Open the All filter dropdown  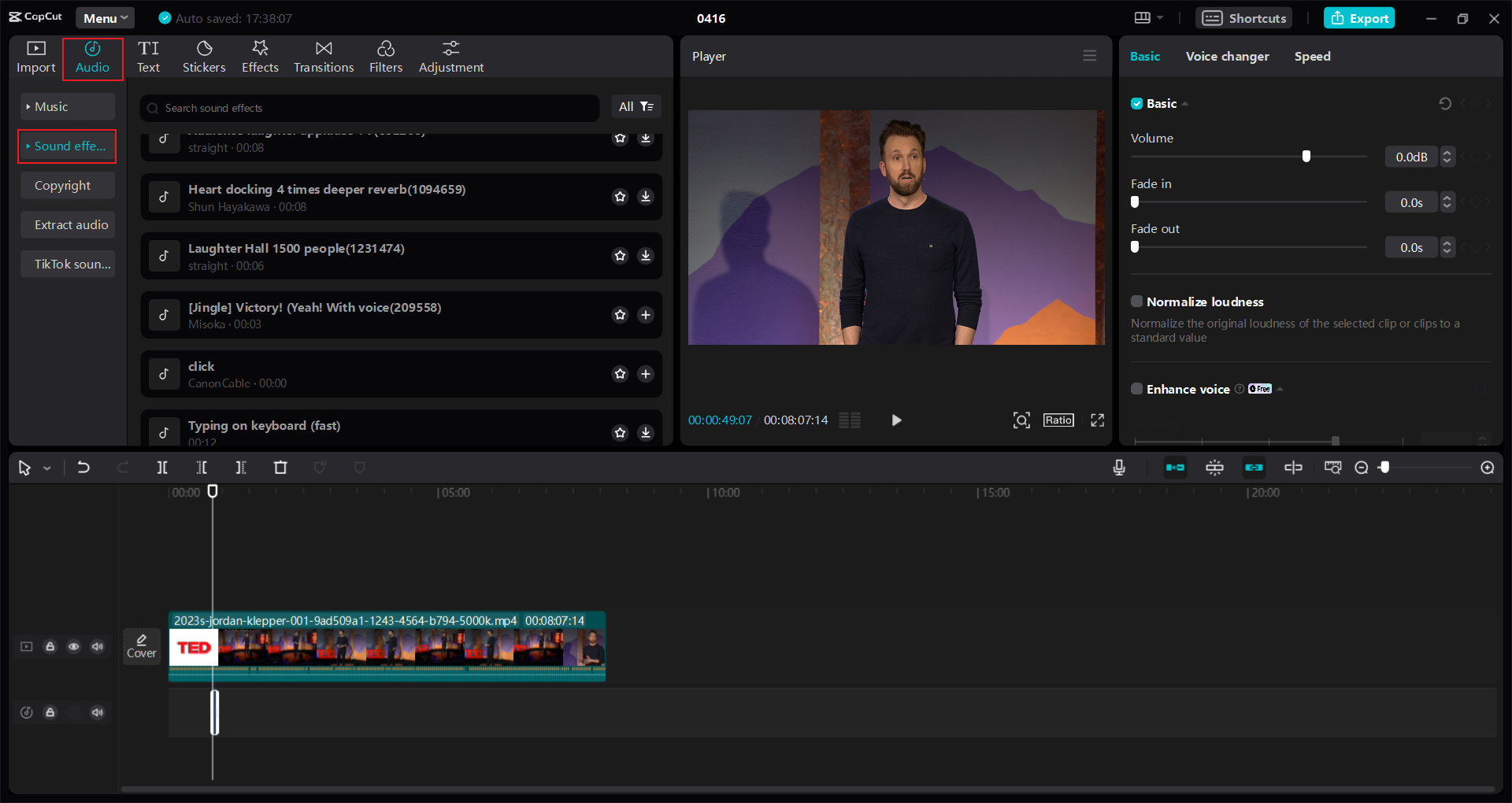636,107
